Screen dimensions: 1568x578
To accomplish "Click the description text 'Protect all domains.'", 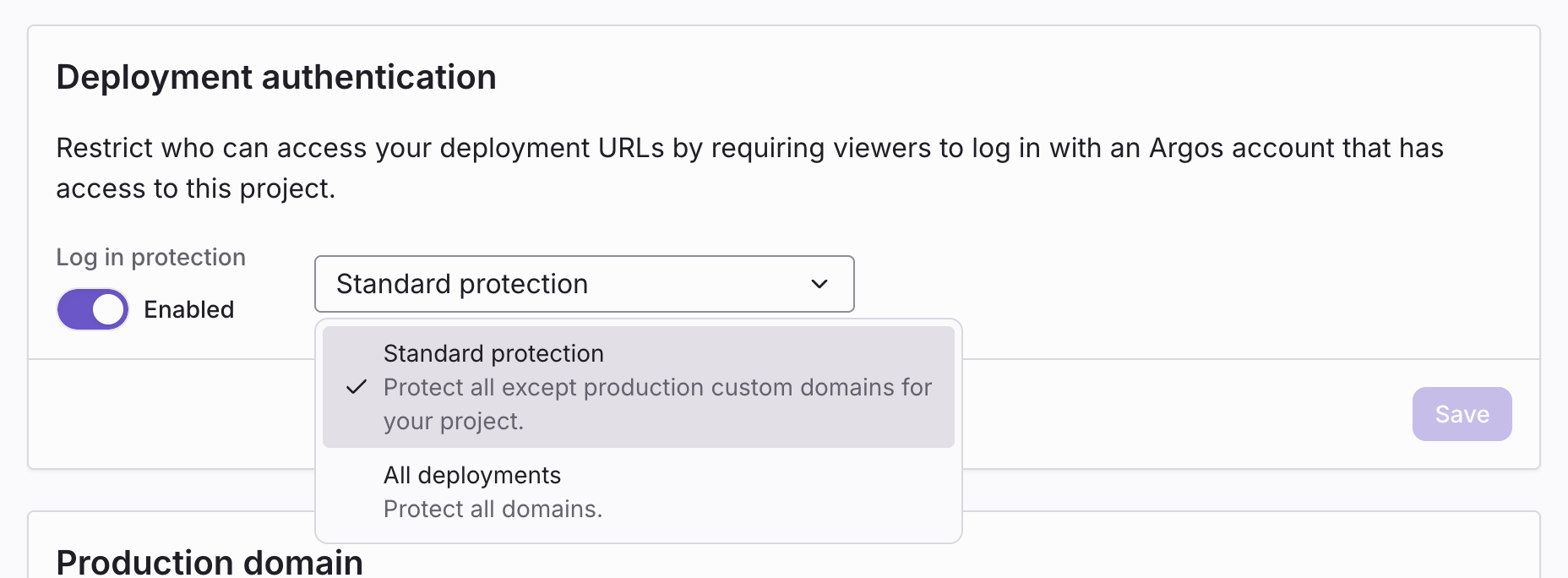I will coord(493,509).
